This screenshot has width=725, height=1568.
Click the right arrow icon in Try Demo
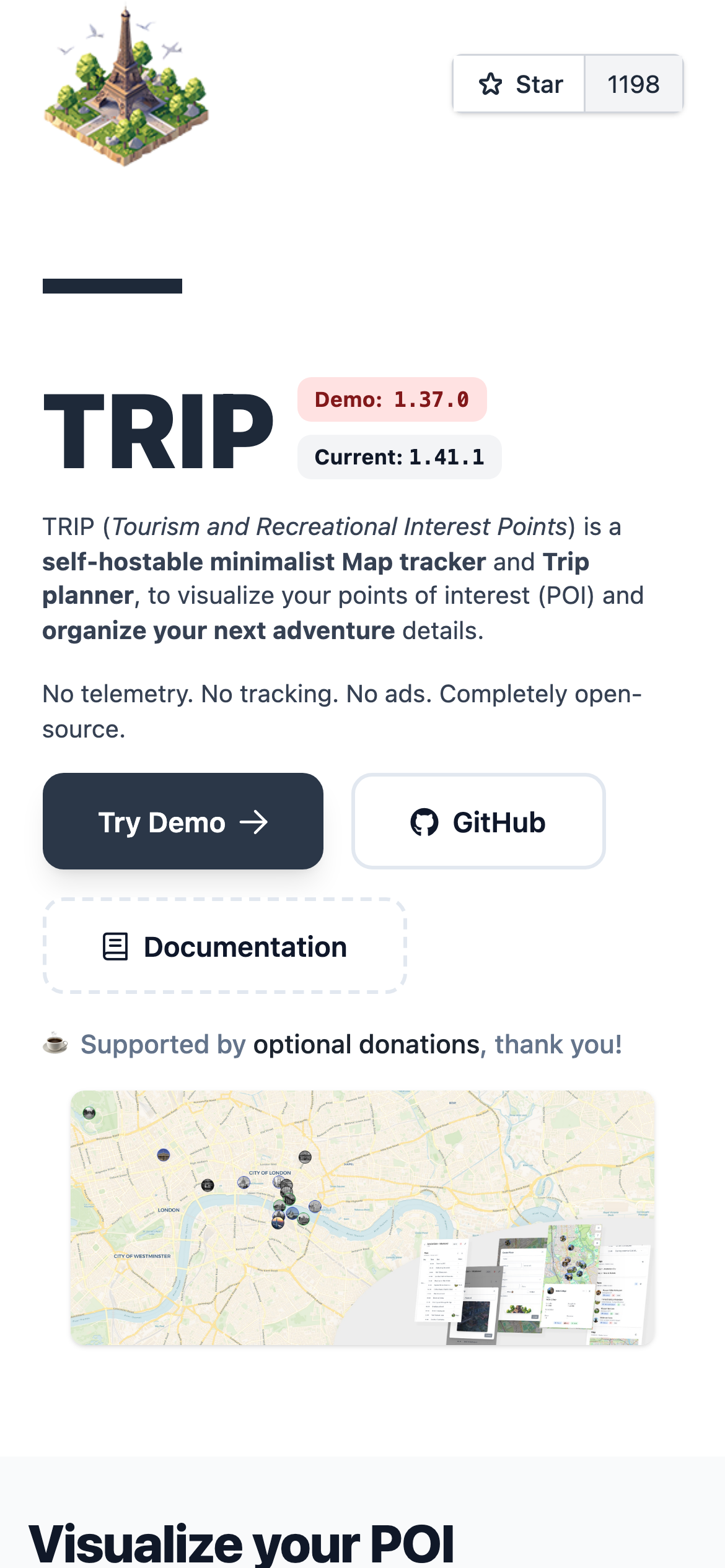[x=254, y=822]
